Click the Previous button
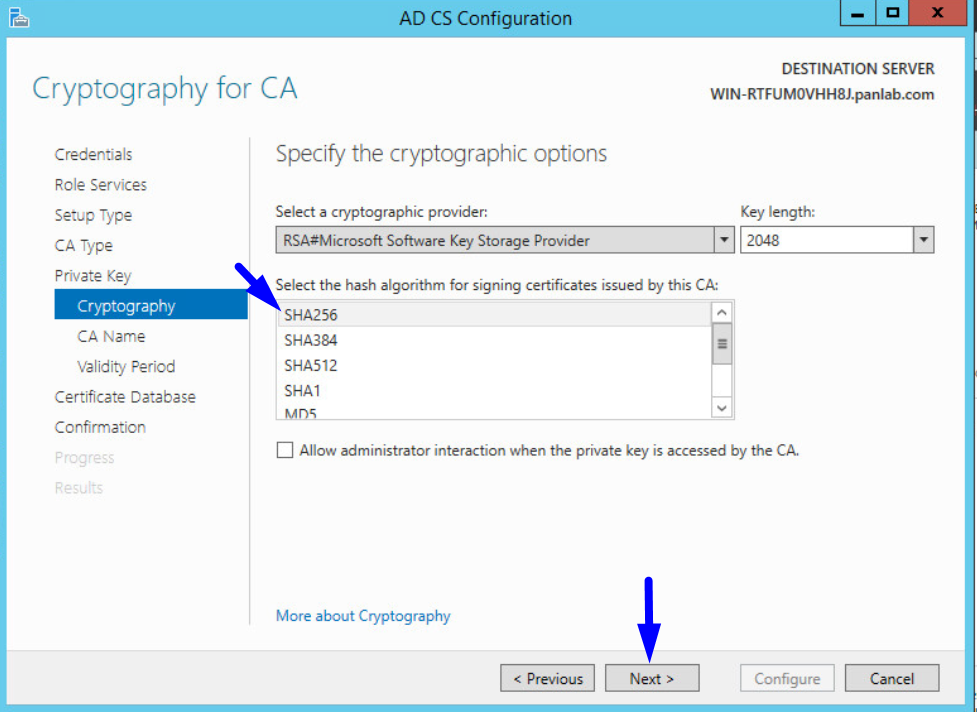Screen dimensions: 977x712 tap(548, 678)
